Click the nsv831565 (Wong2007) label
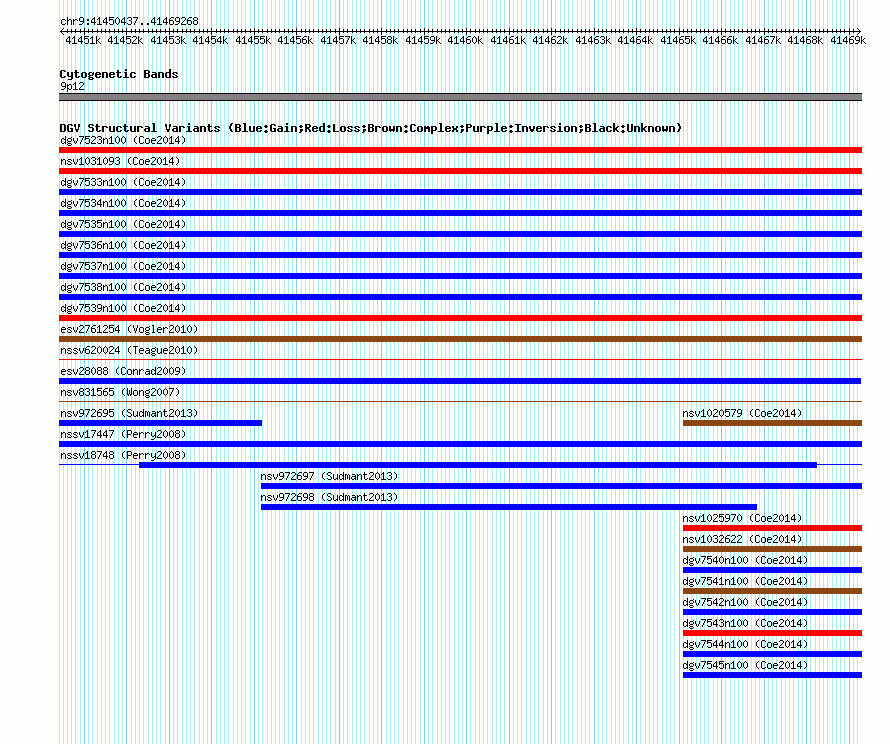The width and height of the screenshot is (890, 744). 120,392
